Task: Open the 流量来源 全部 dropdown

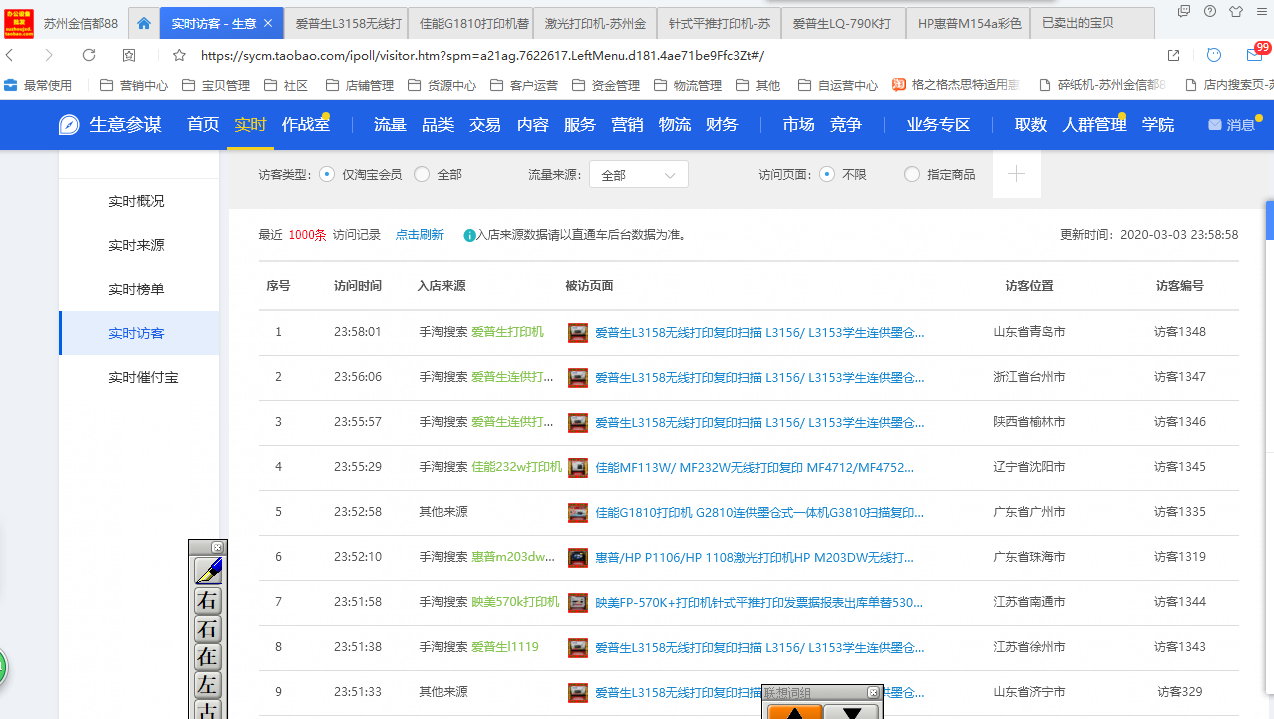Action: (x=639, y=174)
